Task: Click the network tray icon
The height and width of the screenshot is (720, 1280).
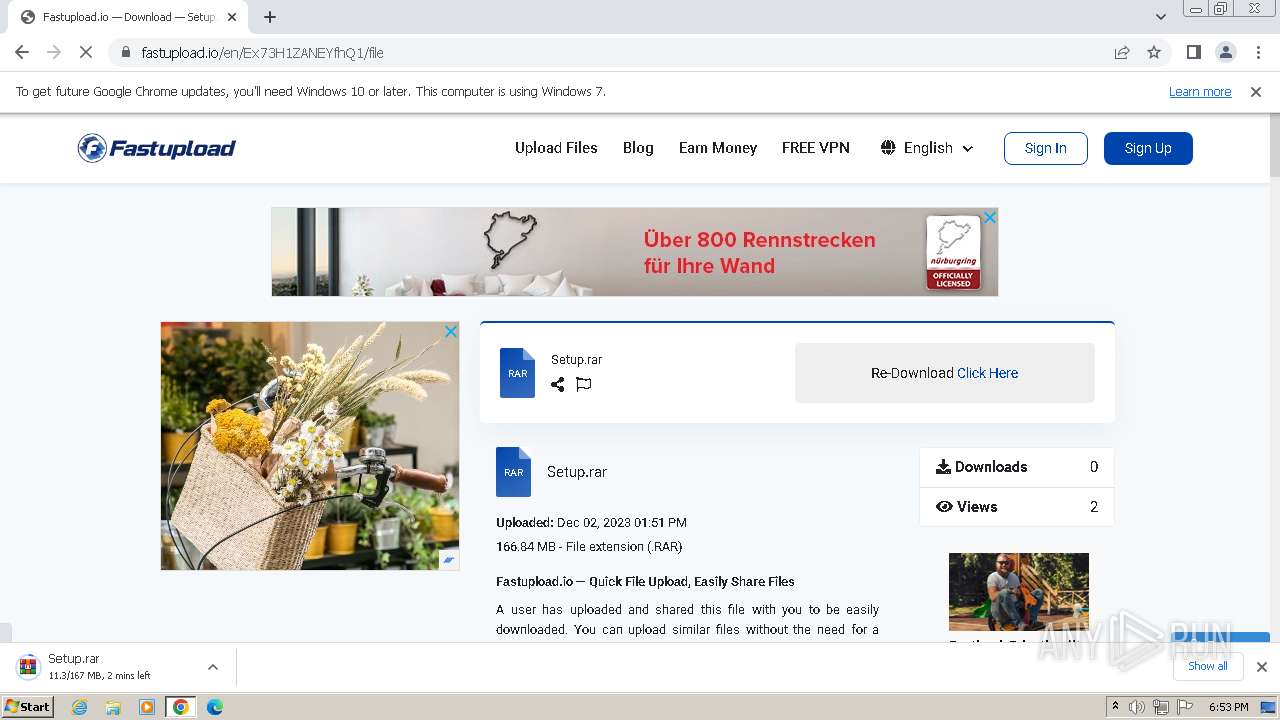Action: [x=1161, y=707]
